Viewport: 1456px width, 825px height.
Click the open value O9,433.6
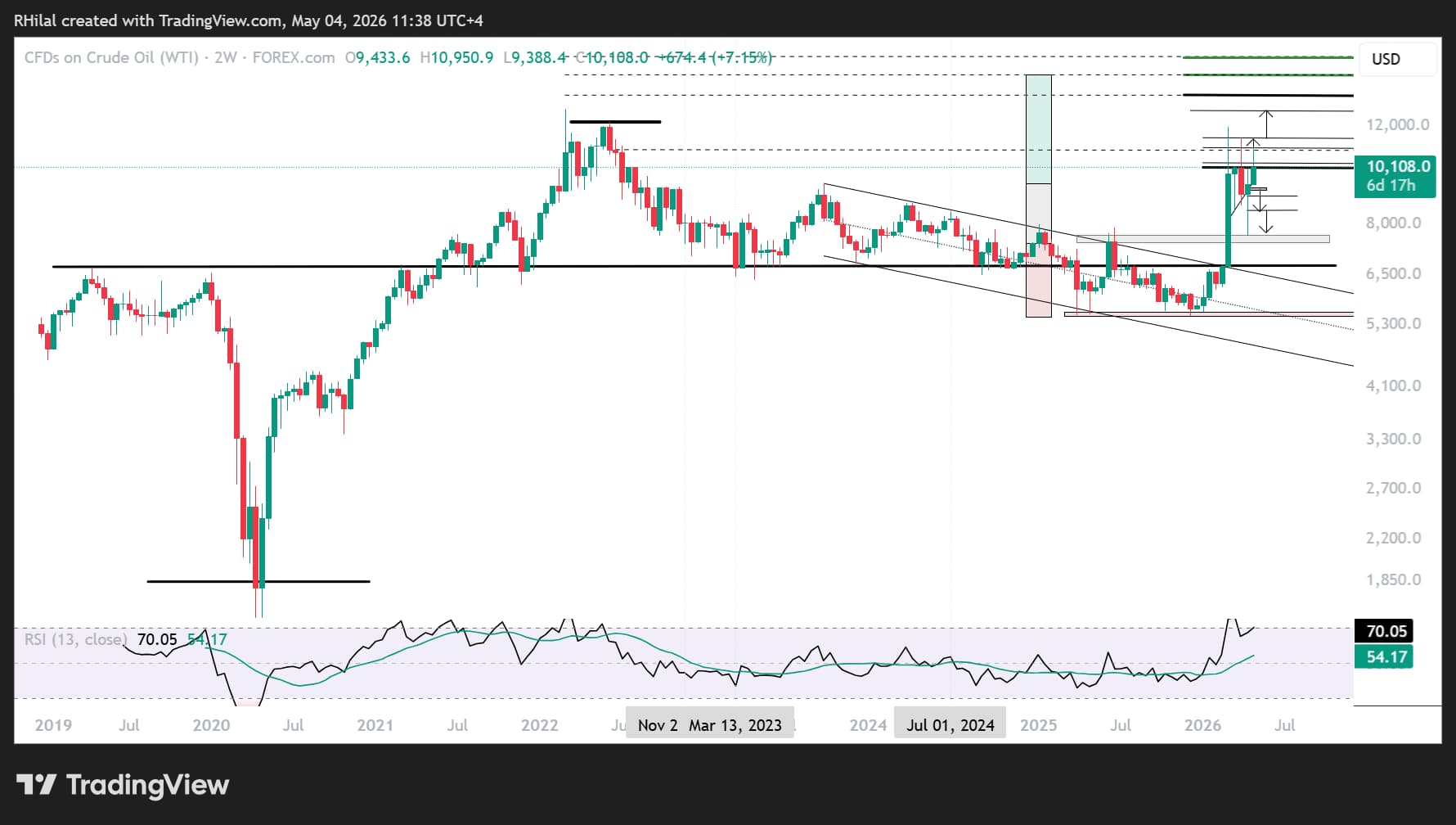tap(377, 57)
